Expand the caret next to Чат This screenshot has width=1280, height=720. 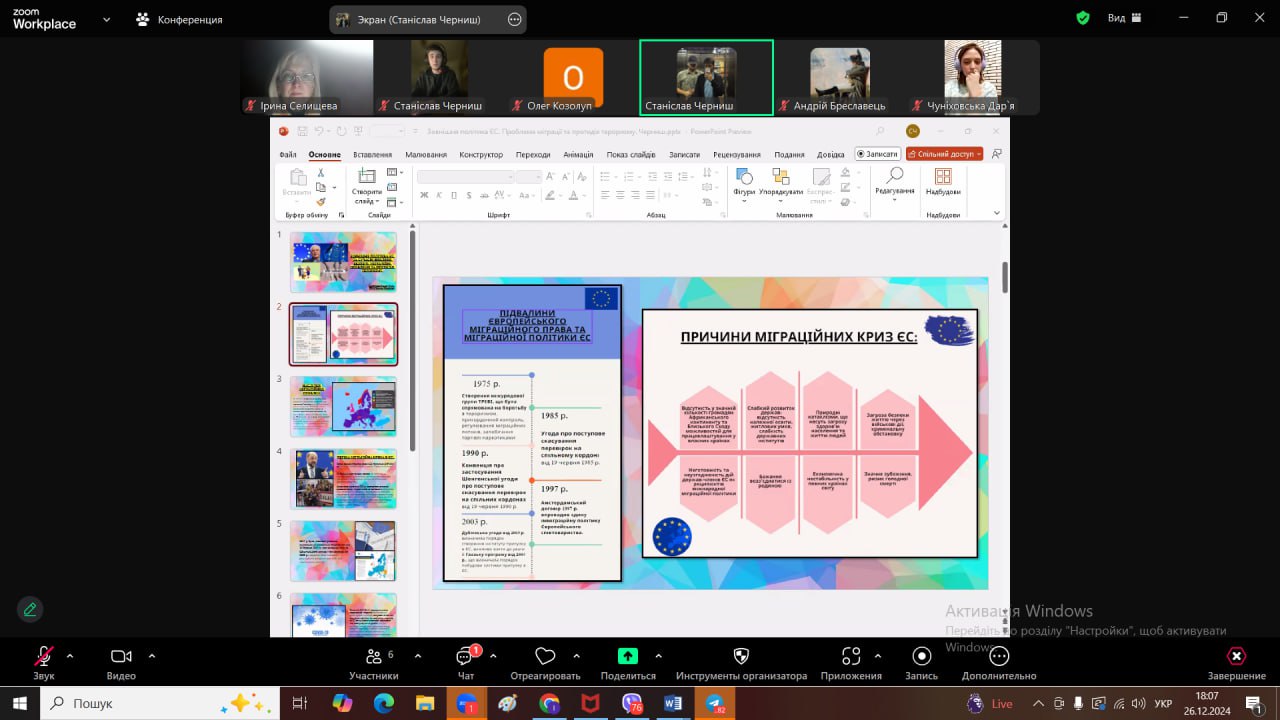coord(495,656)
